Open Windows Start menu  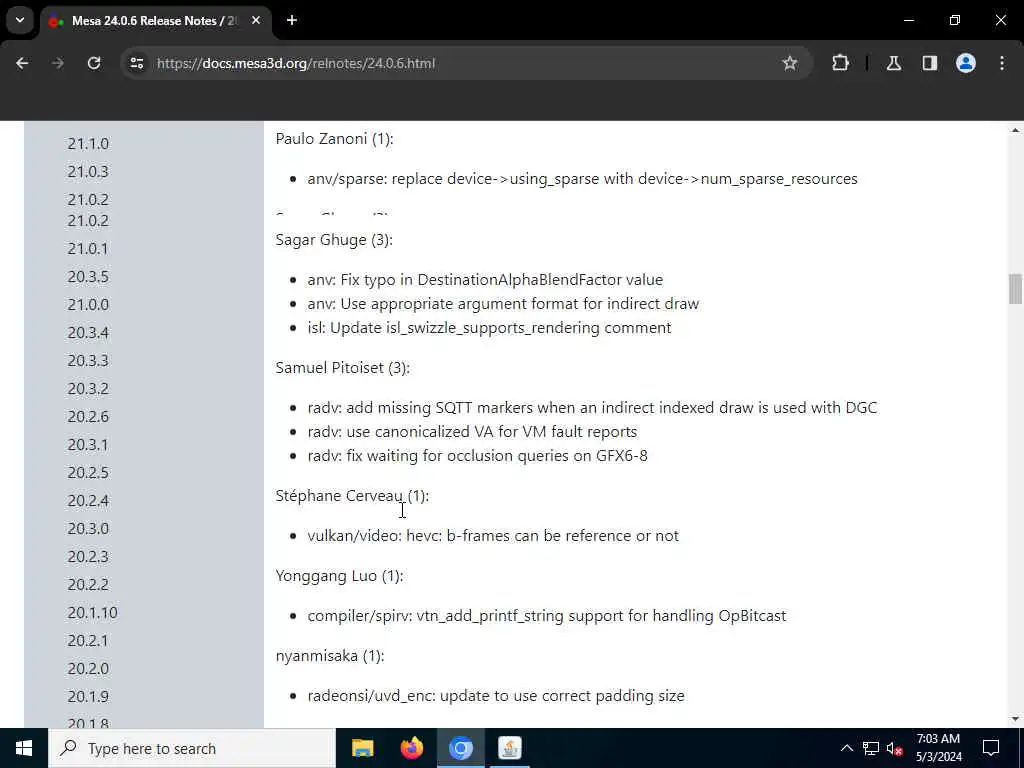24,748
